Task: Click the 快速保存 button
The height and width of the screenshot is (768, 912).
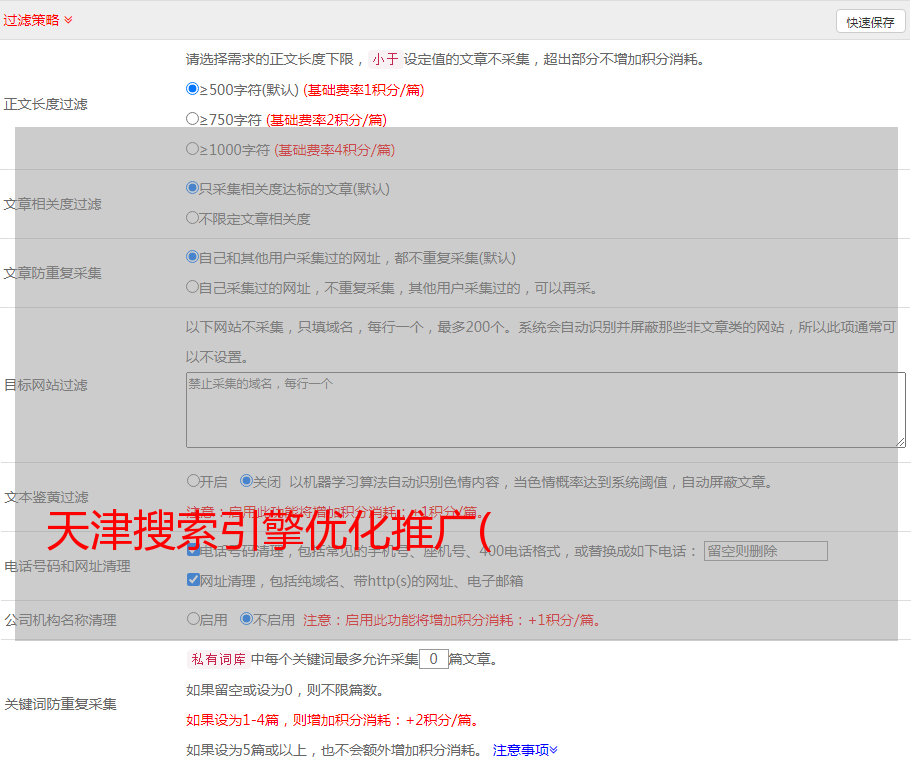Action: point(870,22)
